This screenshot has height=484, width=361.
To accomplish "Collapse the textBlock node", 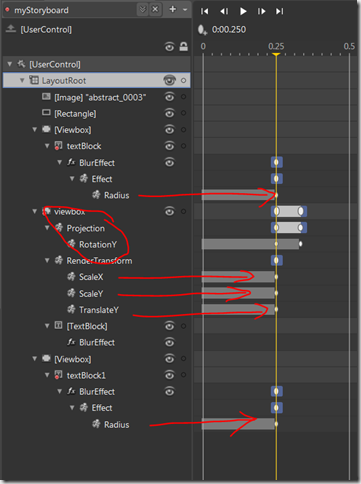I will pyautogui.click(x=47, y=146).
